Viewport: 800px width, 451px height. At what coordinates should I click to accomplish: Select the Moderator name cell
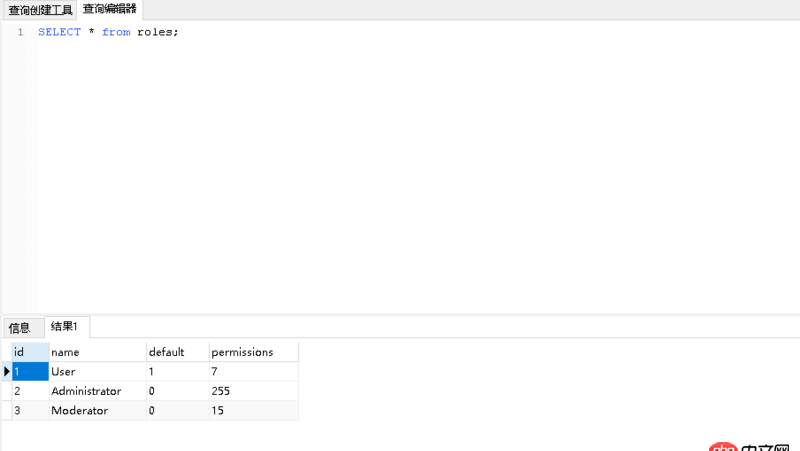[96, 411]
